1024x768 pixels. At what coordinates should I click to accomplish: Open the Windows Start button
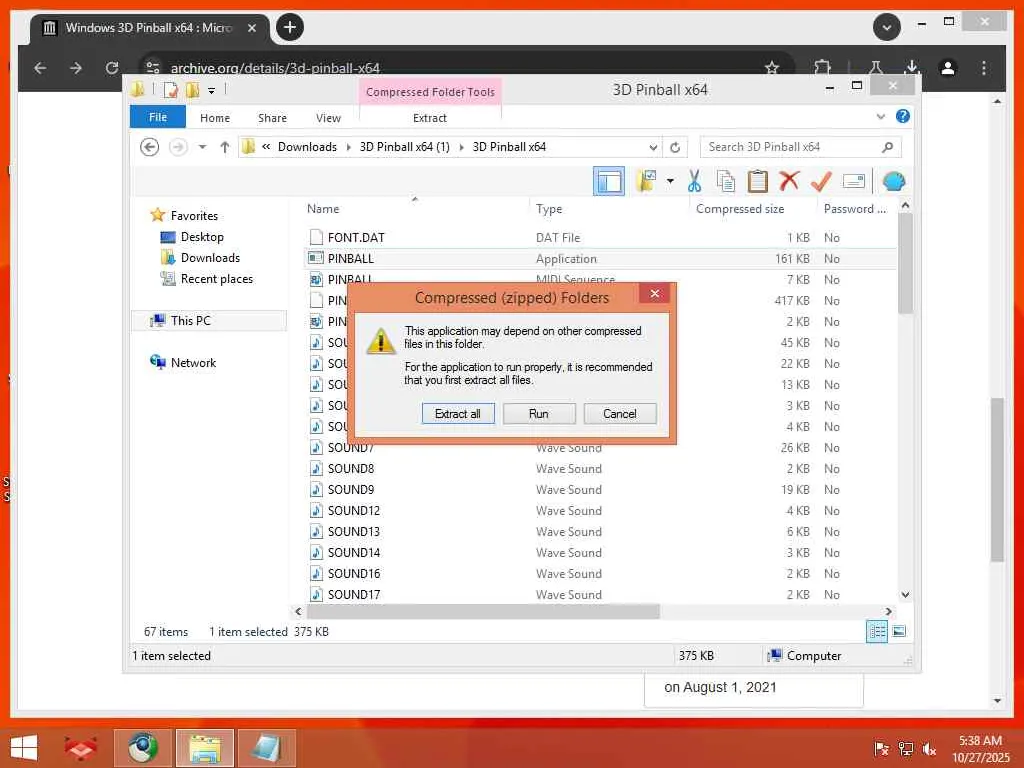point(24,748)
